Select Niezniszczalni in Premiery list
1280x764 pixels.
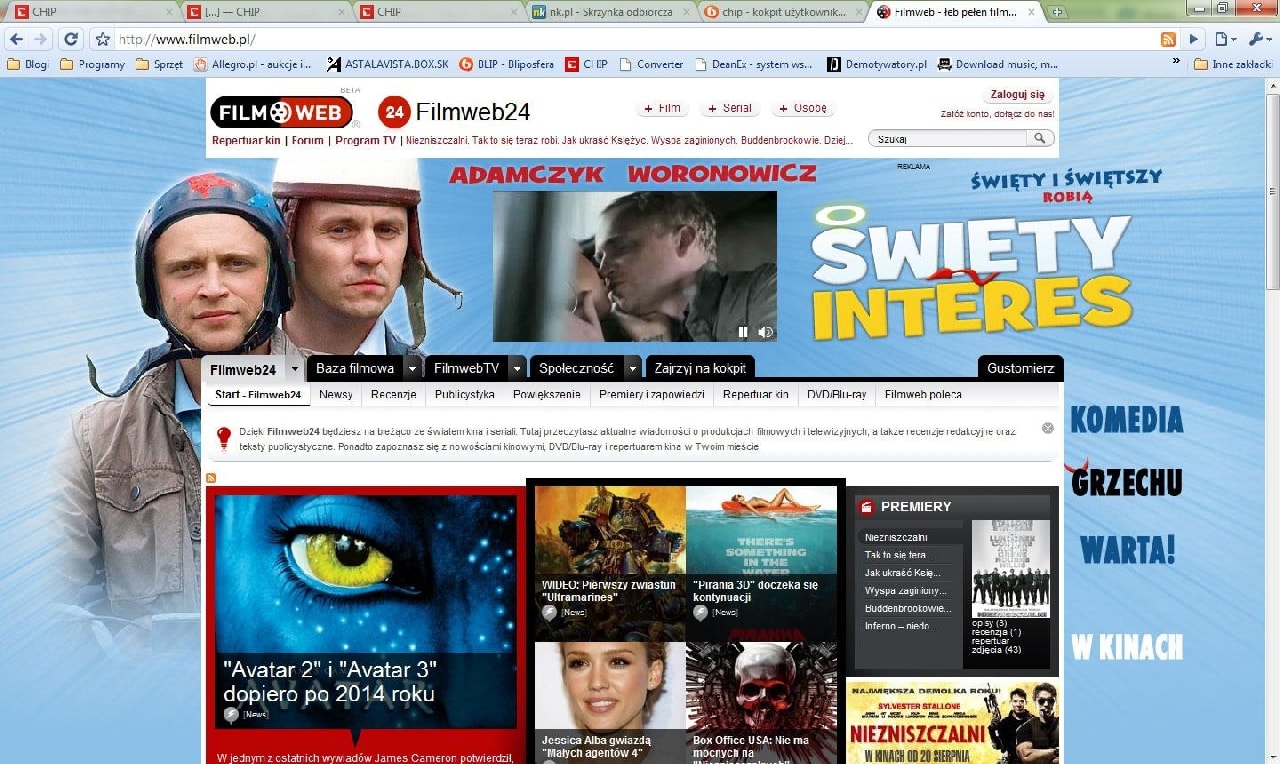click(x=896, y=537)
